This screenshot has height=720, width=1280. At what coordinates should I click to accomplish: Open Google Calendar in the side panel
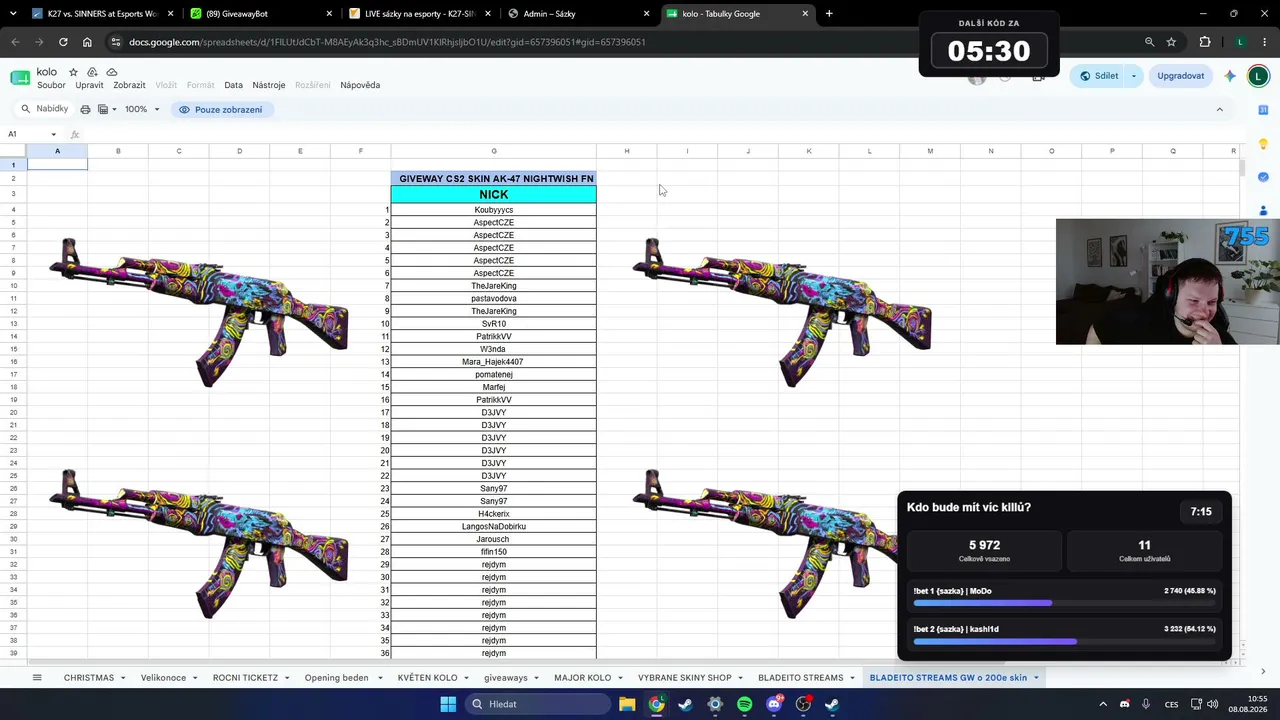tap(1263, 110)
